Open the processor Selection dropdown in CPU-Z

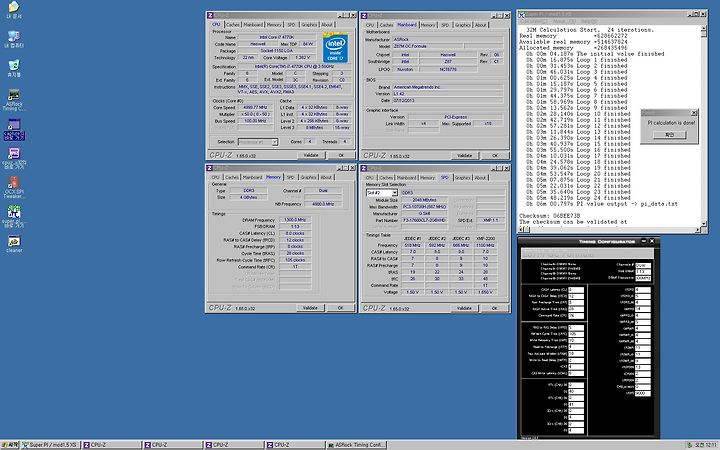tap(258, 142)
